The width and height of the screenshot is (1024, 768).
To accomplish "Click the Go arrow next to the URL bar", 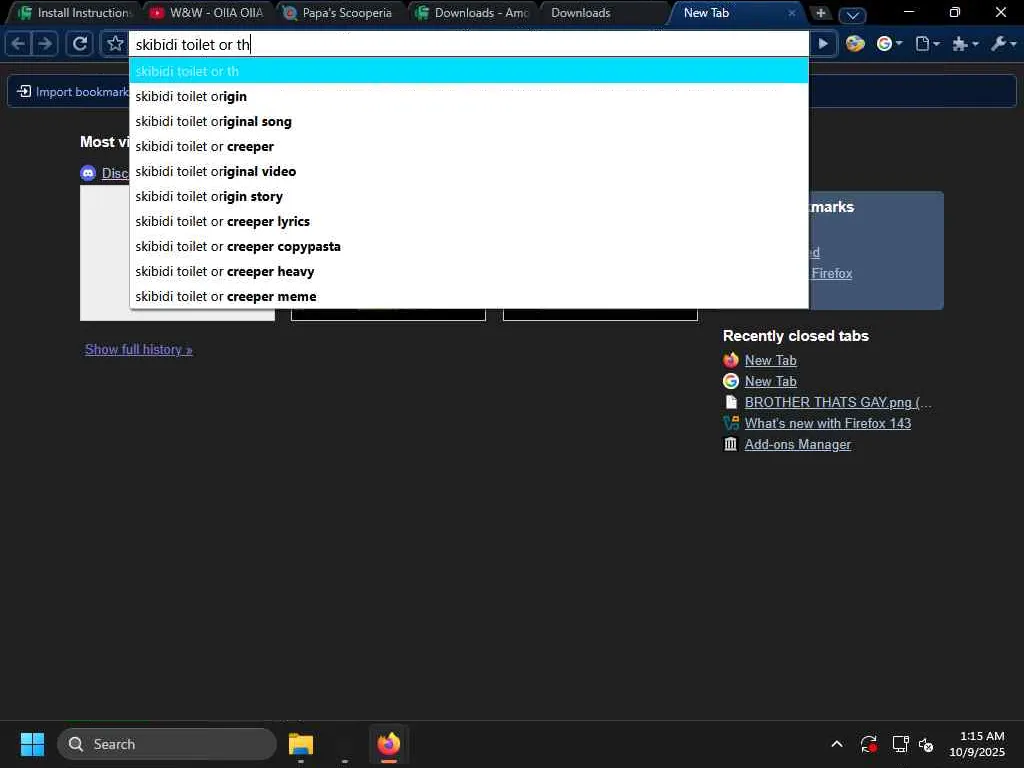I will (823, 44).
